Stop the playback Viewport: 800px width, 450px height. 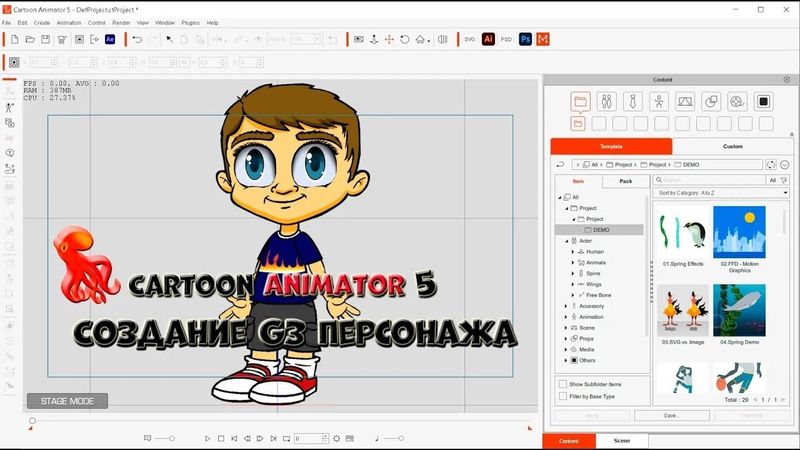[221, 438]
